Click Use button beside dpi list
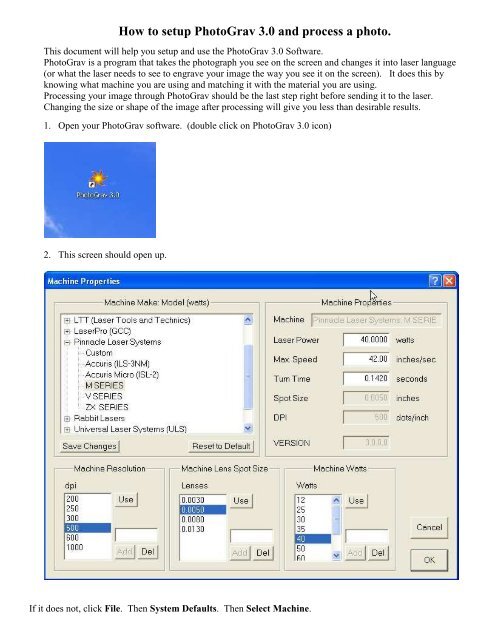Screen dimensions: 495x640 126,500
